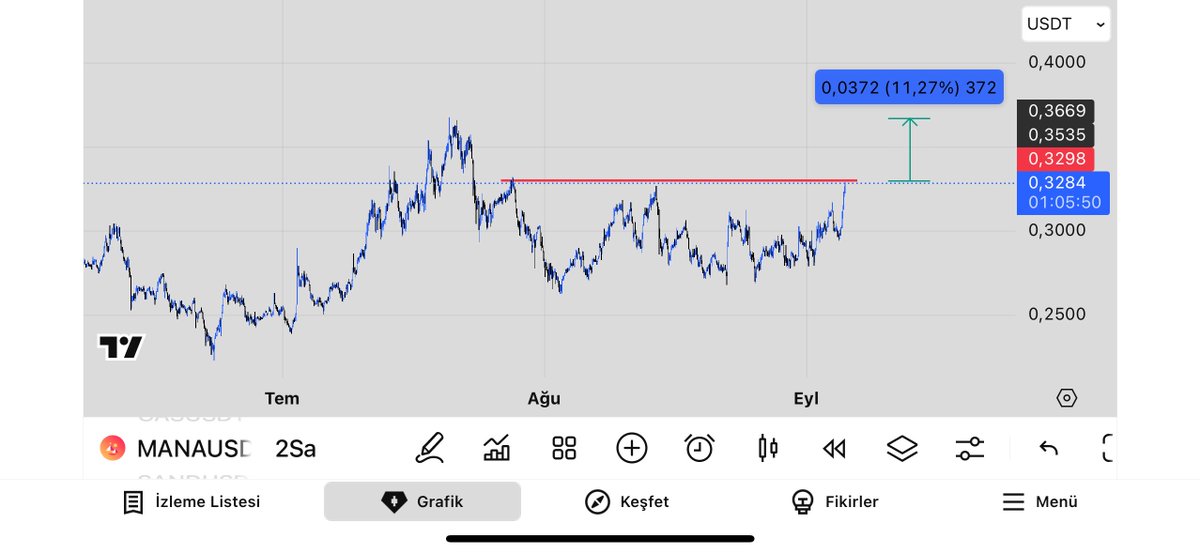The image size is (1200, 554).
Task: Tap the current price 0,3284 label
Action: [x=1063, y=183]
